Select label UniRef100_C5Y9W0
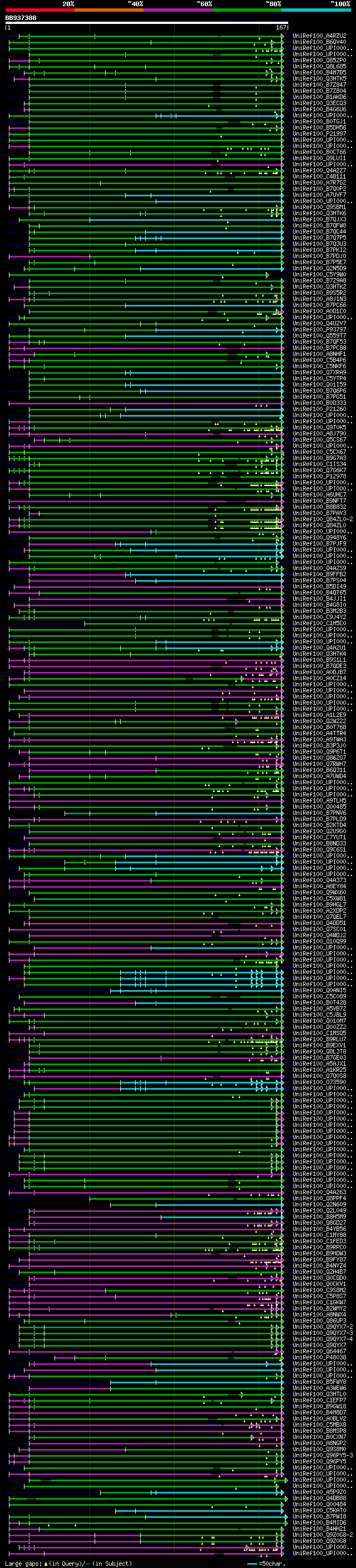 point(319,275)
